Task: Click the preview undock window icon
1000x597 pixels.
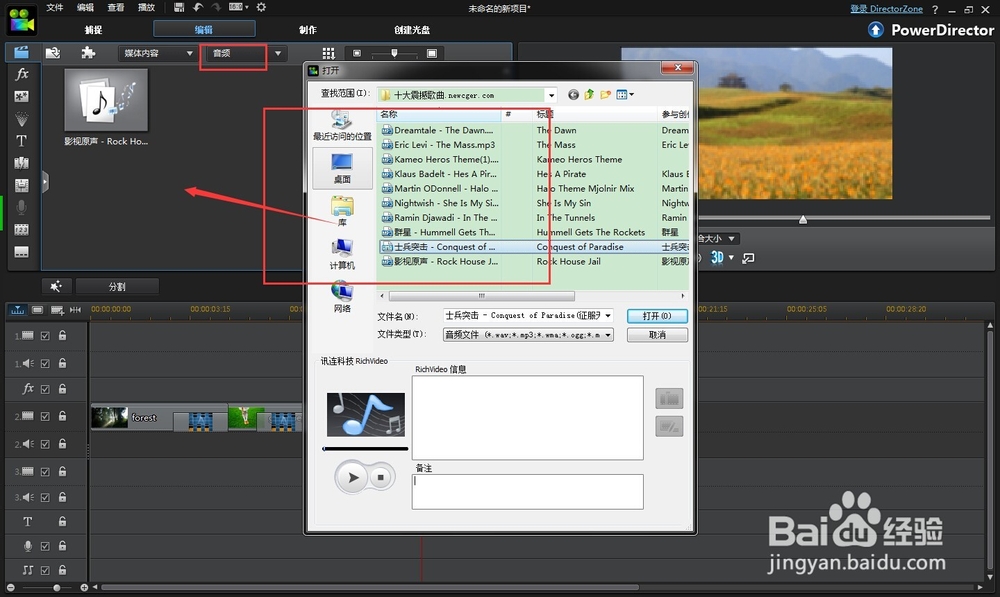Action: 749,258
